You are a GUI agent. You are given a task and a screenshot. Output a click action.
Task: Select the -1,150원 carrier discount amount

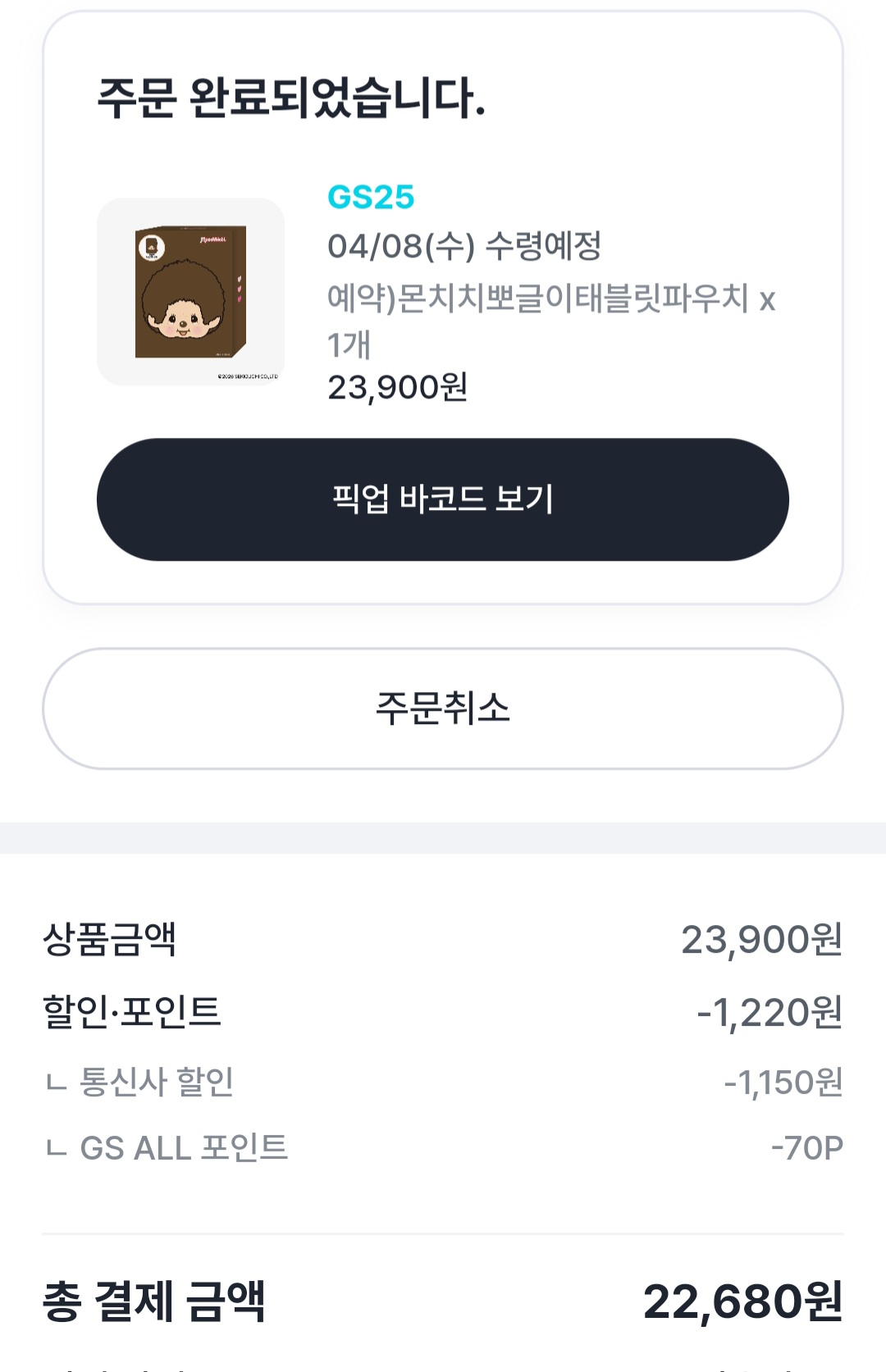pos(783,1083)
